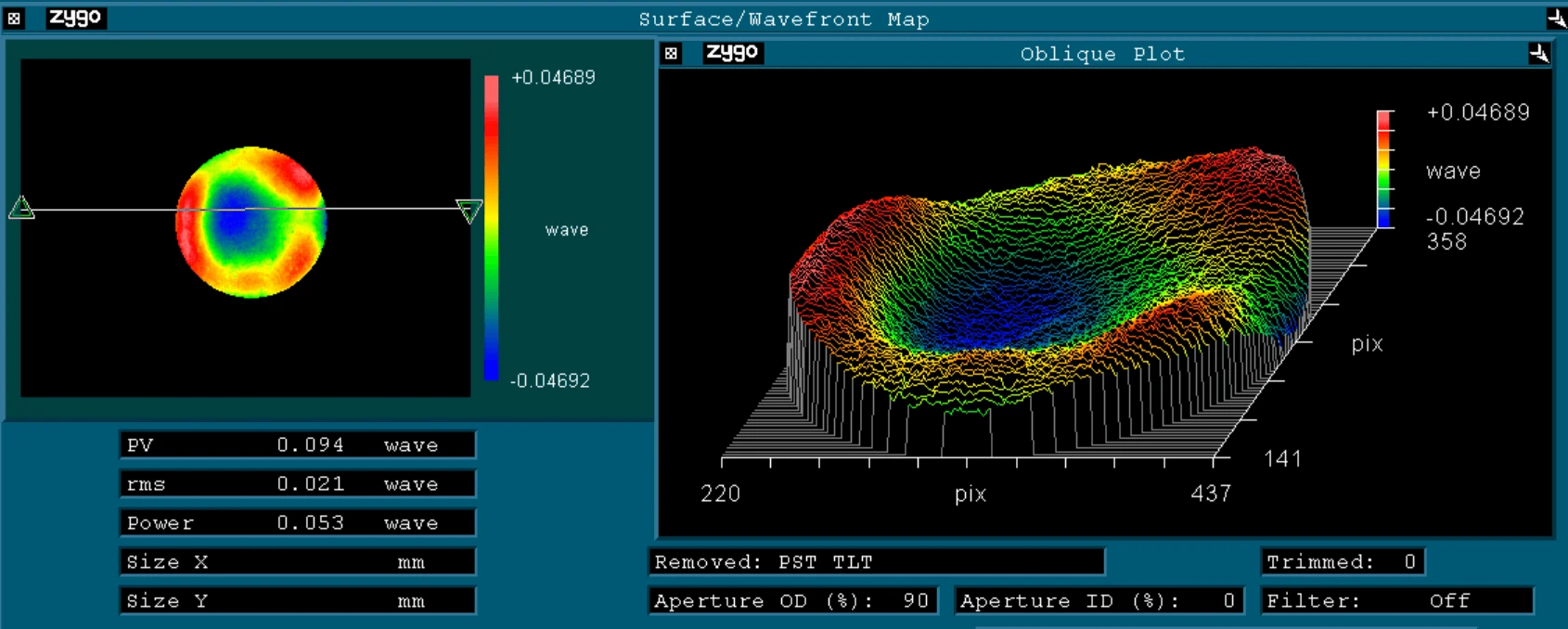
Task: Click the Trimmed: 0 control
Action: (x=1342, y=562)
